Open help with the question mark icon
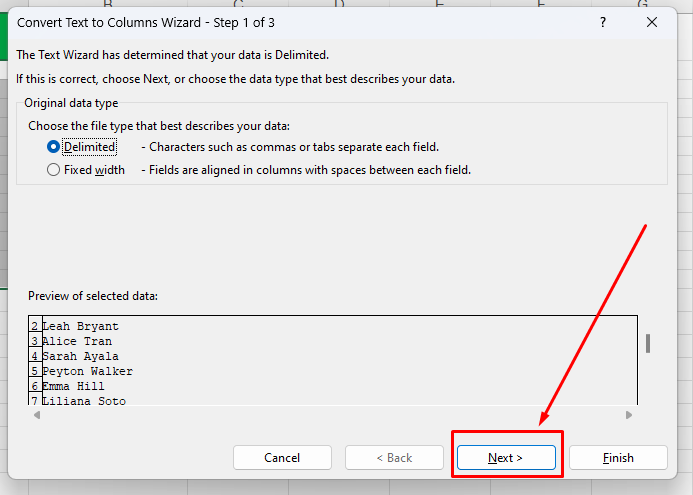This screenshot has height=495, width=693. (x=603, y=22)
